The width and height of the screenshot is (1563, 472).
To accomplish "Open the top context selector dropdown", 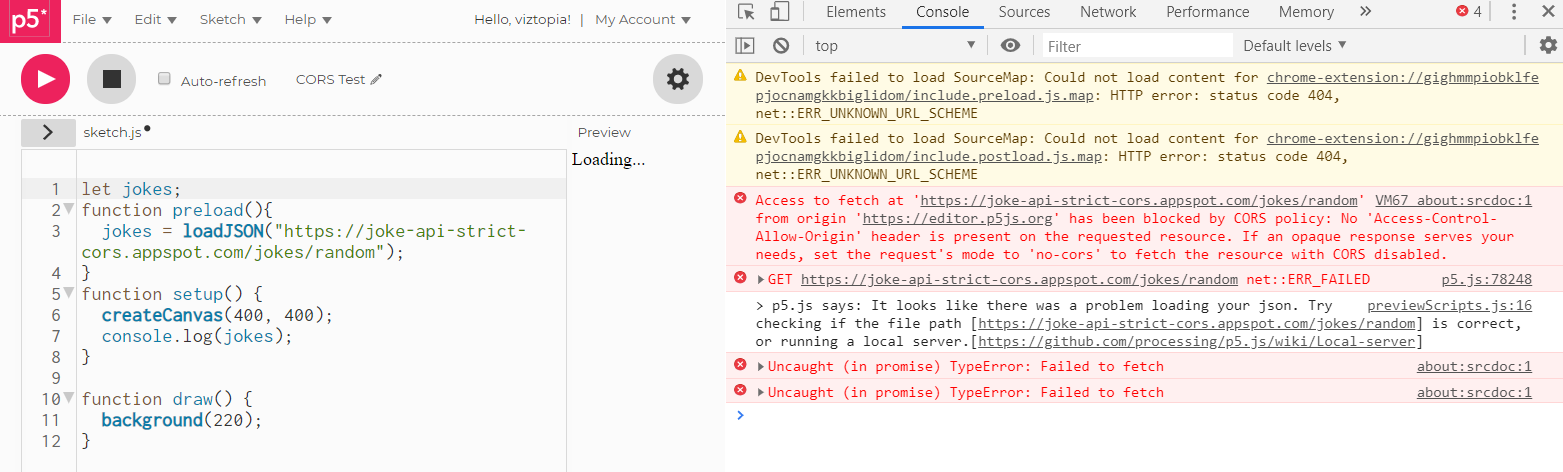I will [894, 45].
